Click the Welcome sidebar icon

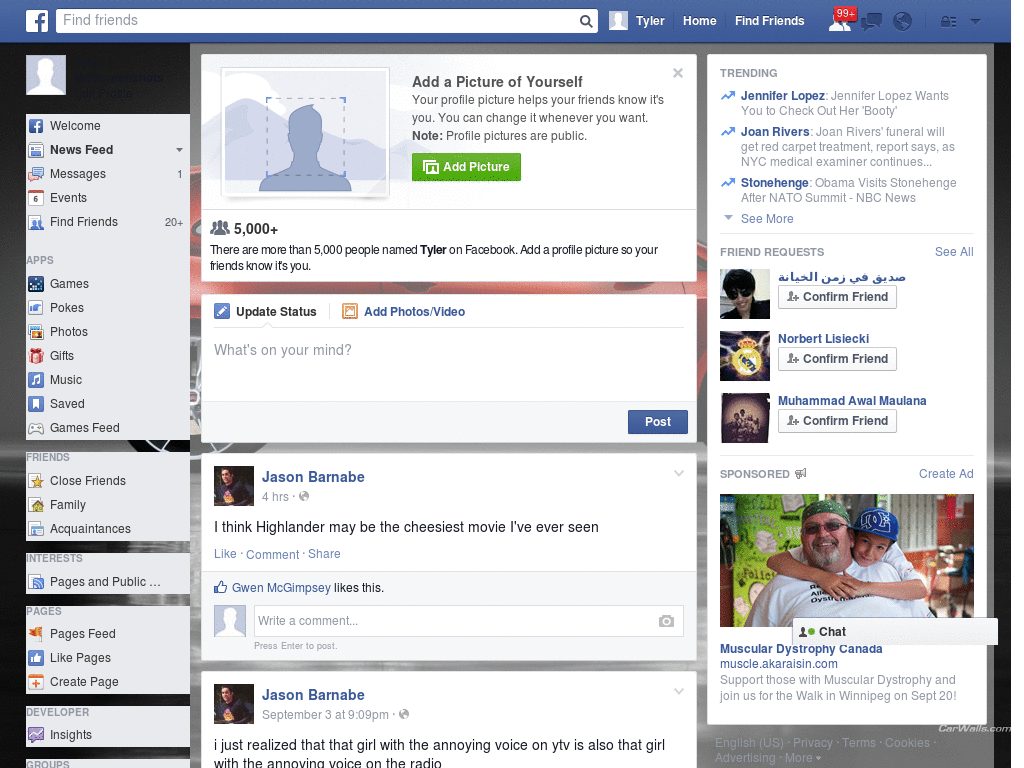(x=36, y=126)
